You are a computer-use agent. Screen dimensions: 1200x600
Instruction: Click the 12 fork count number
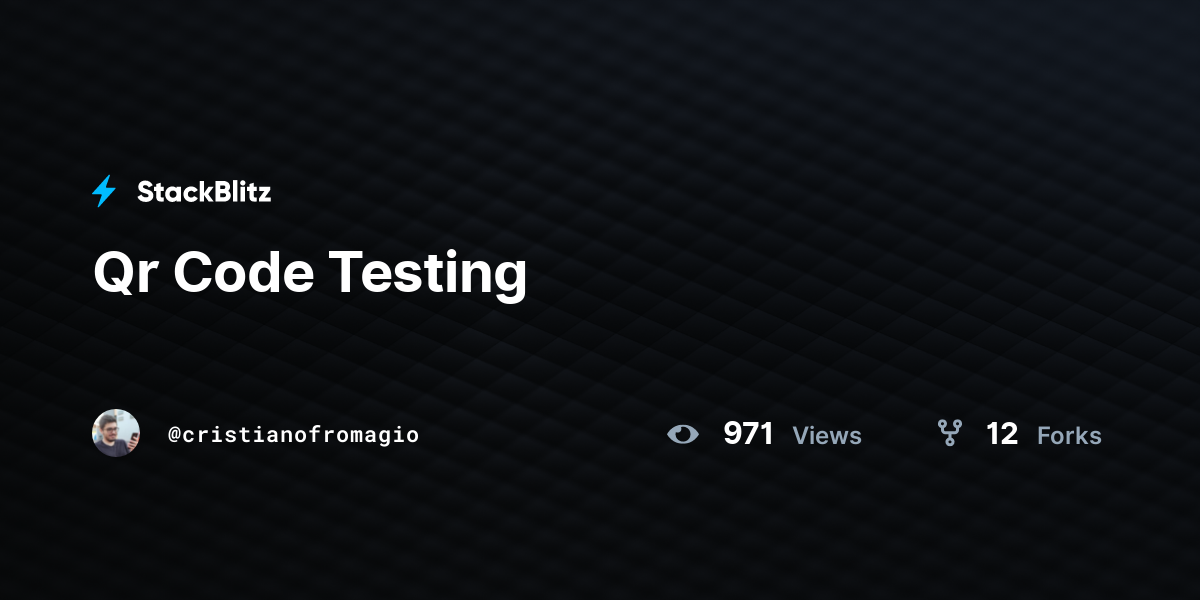pos(1002,434)
